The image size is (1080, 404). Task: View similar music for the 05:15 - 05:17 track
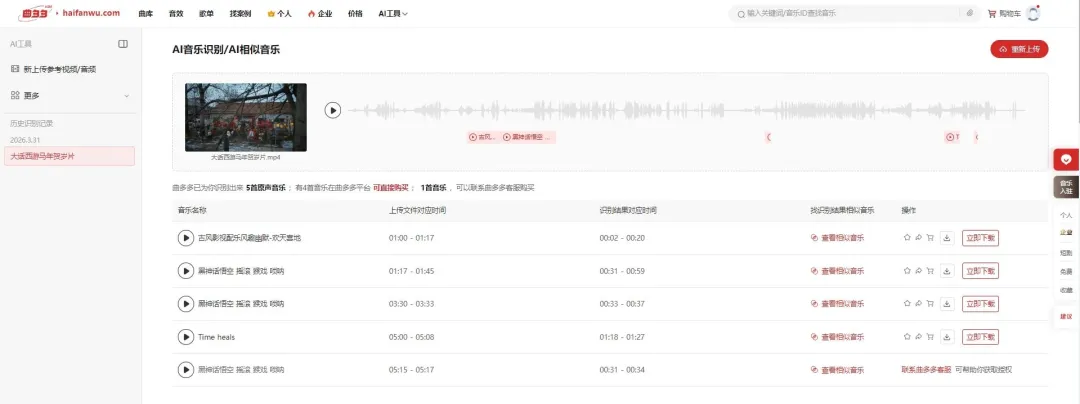[838, 370]
